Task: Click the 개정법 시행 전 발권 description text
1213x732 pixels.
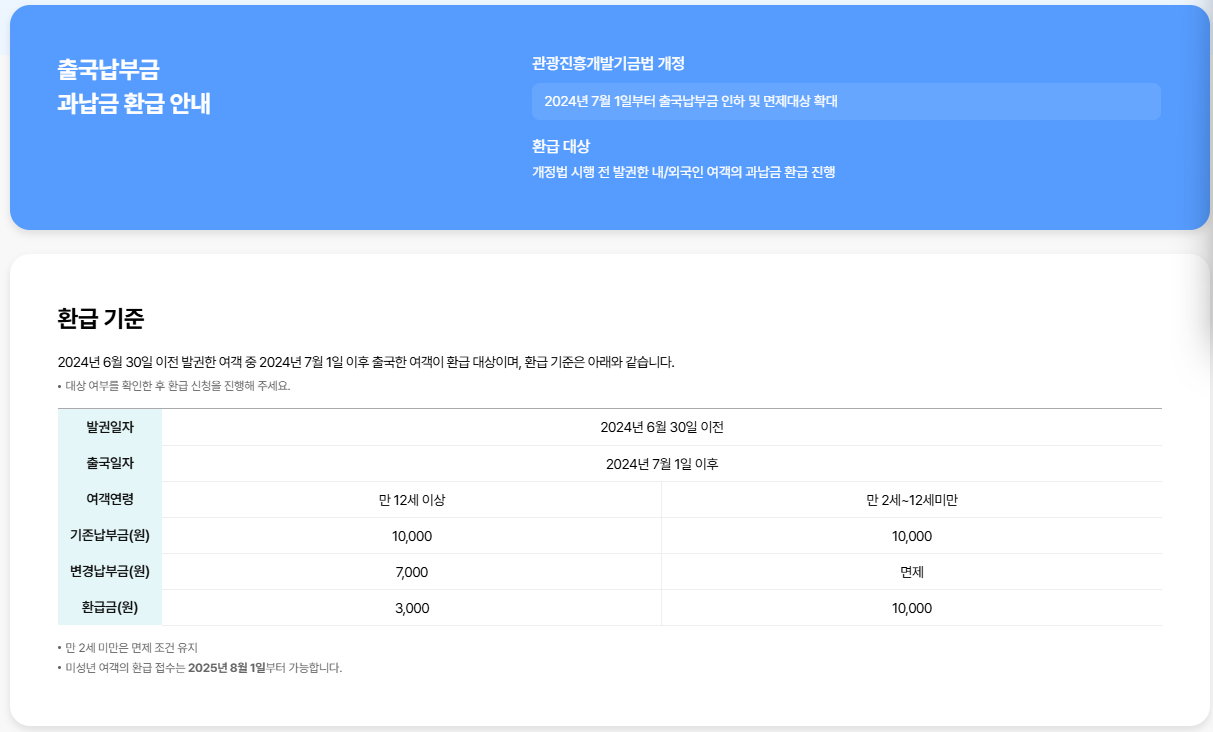Action: (685, 172)
